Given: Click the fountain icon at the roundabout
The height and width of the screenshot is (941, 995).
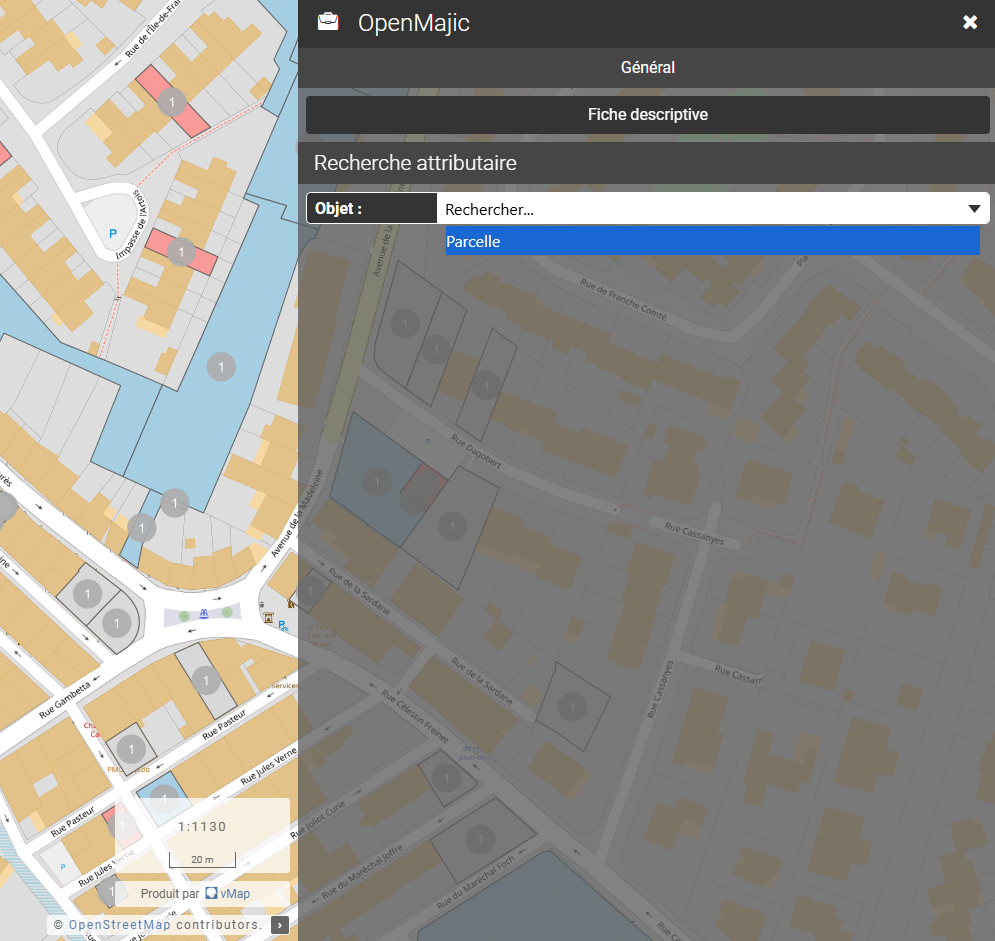Looking at the screenshot, I should point(204,614).
